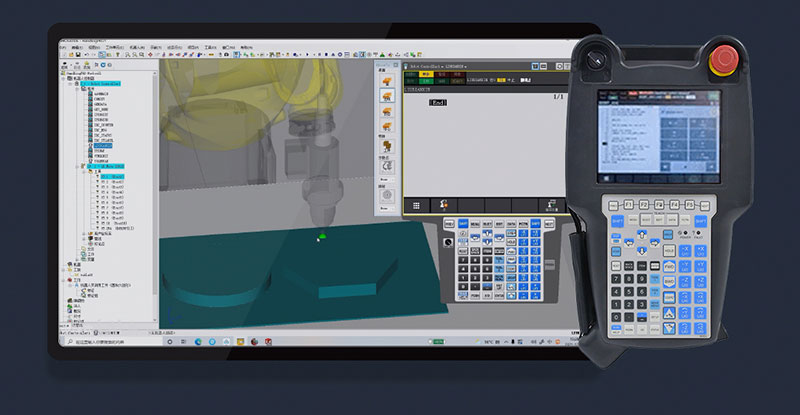This screenshot has width=800, height=415.
Task: Expand the second cyan highlighted tree group
Action: [78, 165]
